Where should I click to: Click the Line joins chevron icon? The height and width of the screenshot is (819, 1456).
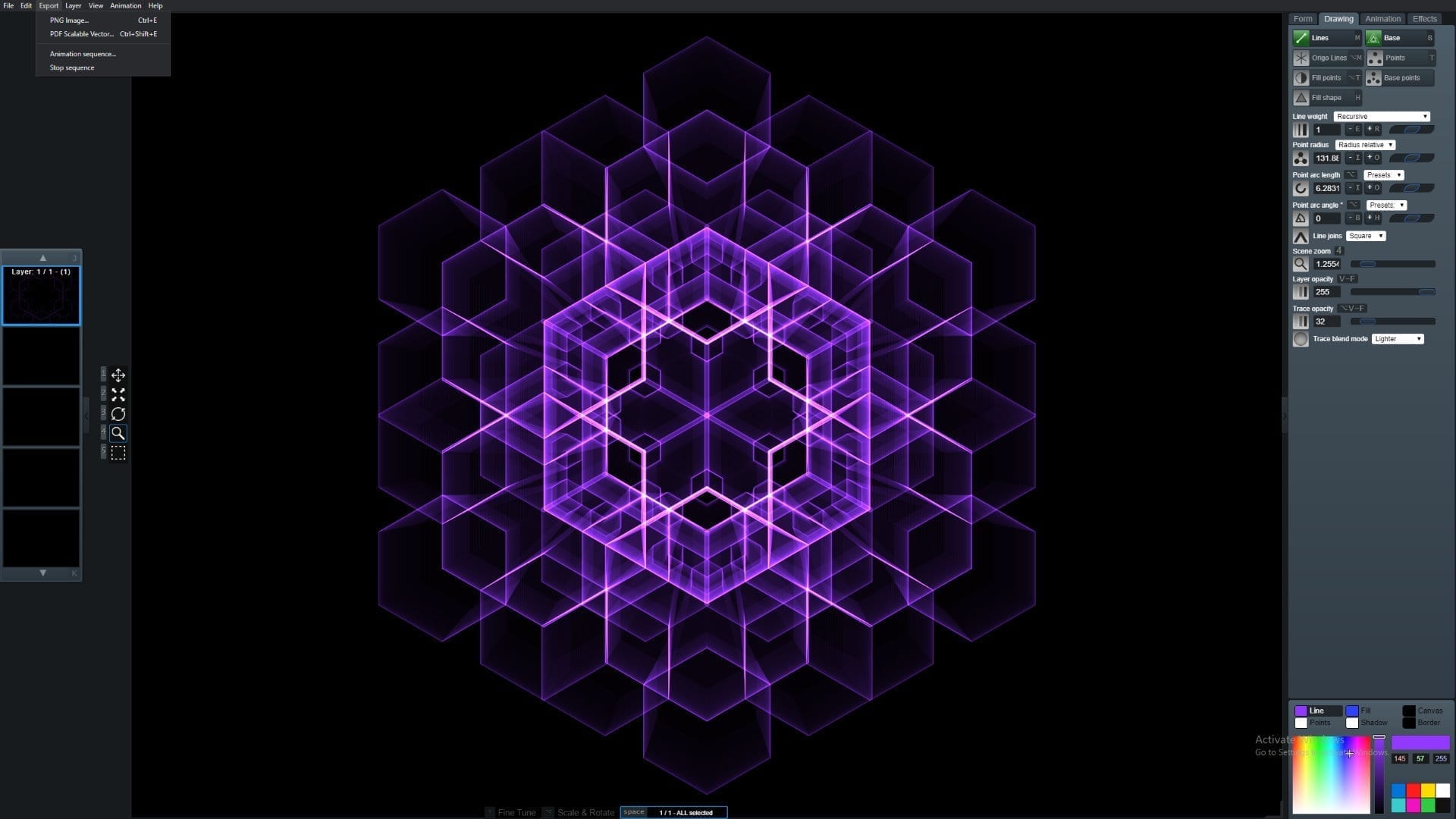pos(1301,236)
